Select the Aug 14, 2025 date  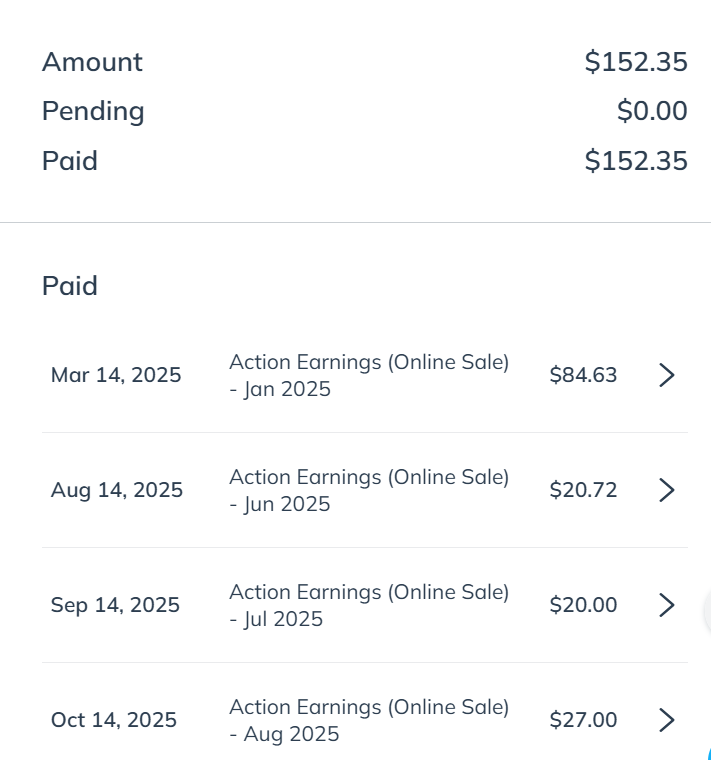(x=117, y=490)
